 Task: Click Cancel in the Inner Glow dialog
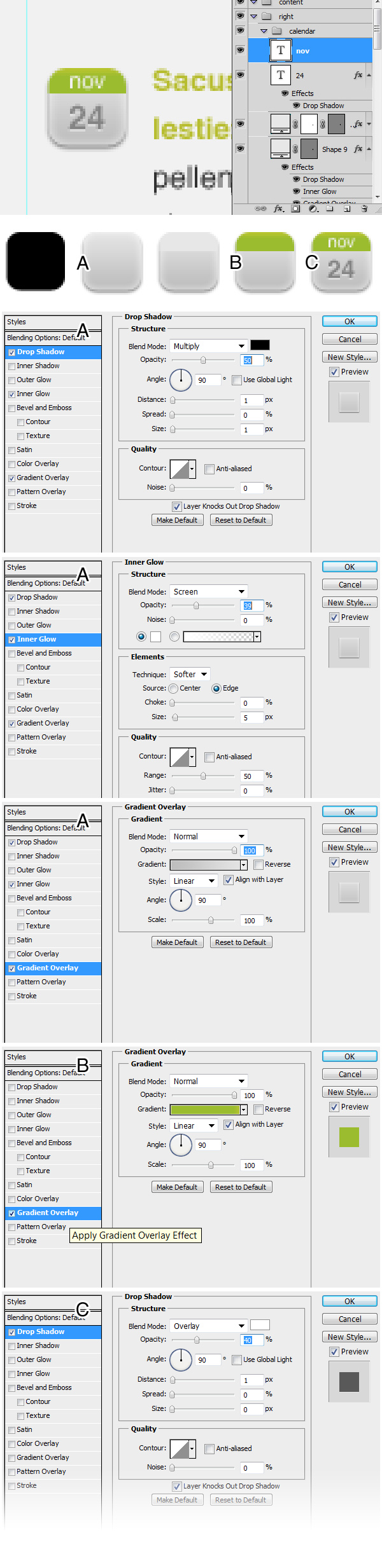coord(350,584)
